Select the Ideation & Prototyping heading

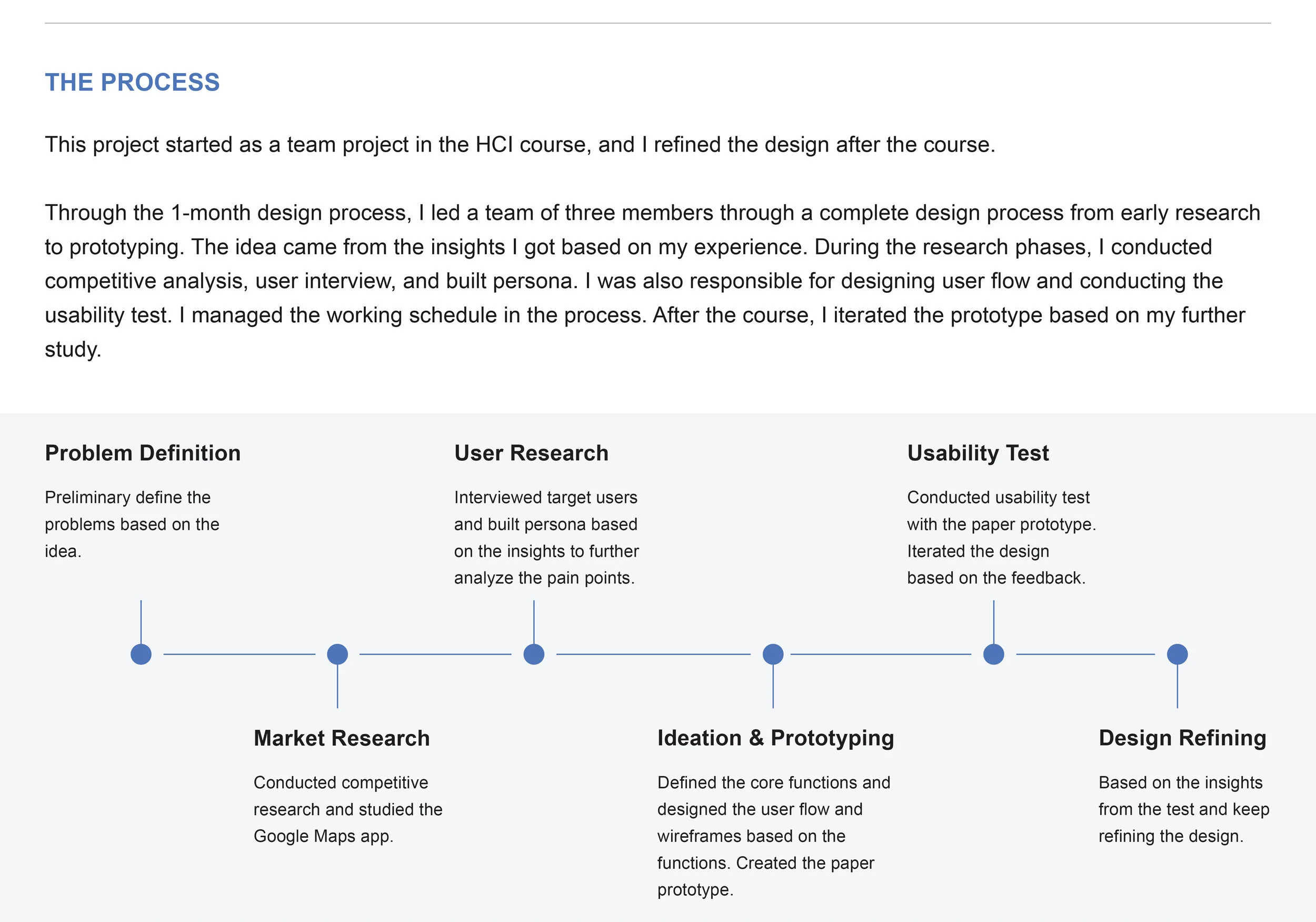click(x=775, y=739)
